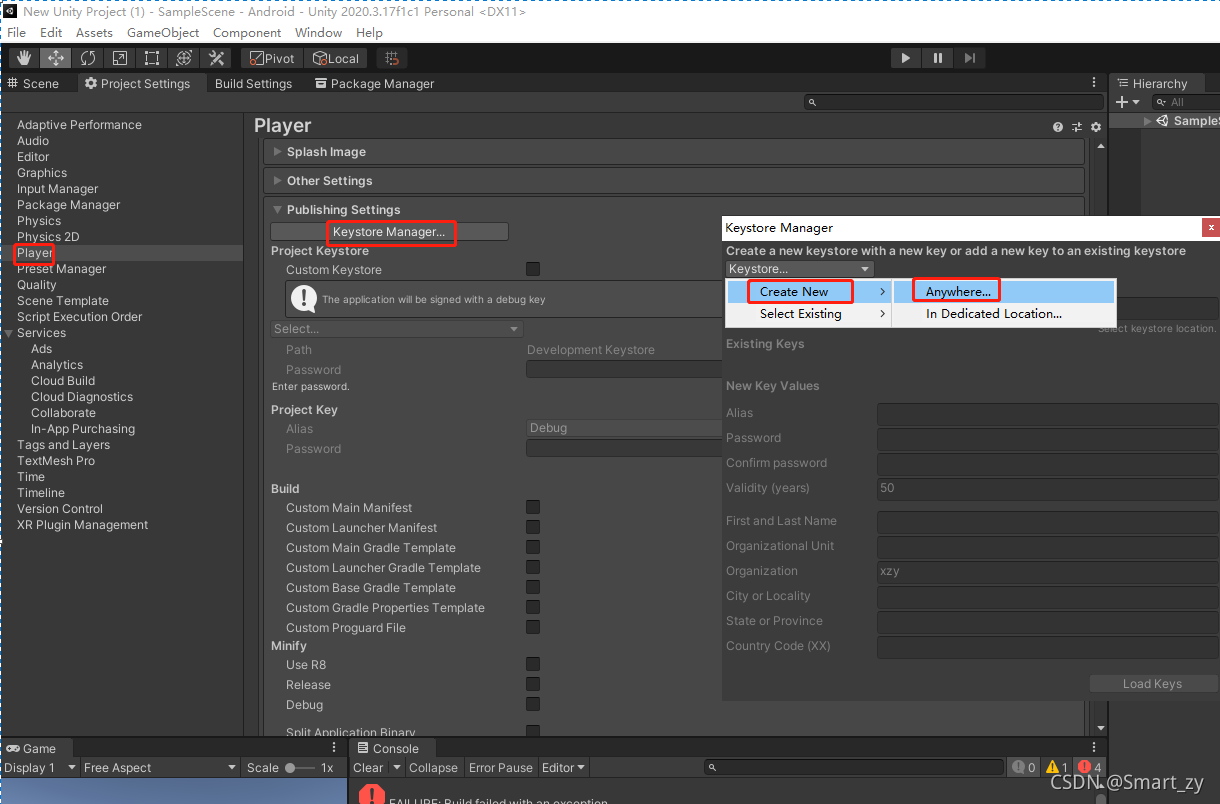Start Play mode

(x=906, y=58)
